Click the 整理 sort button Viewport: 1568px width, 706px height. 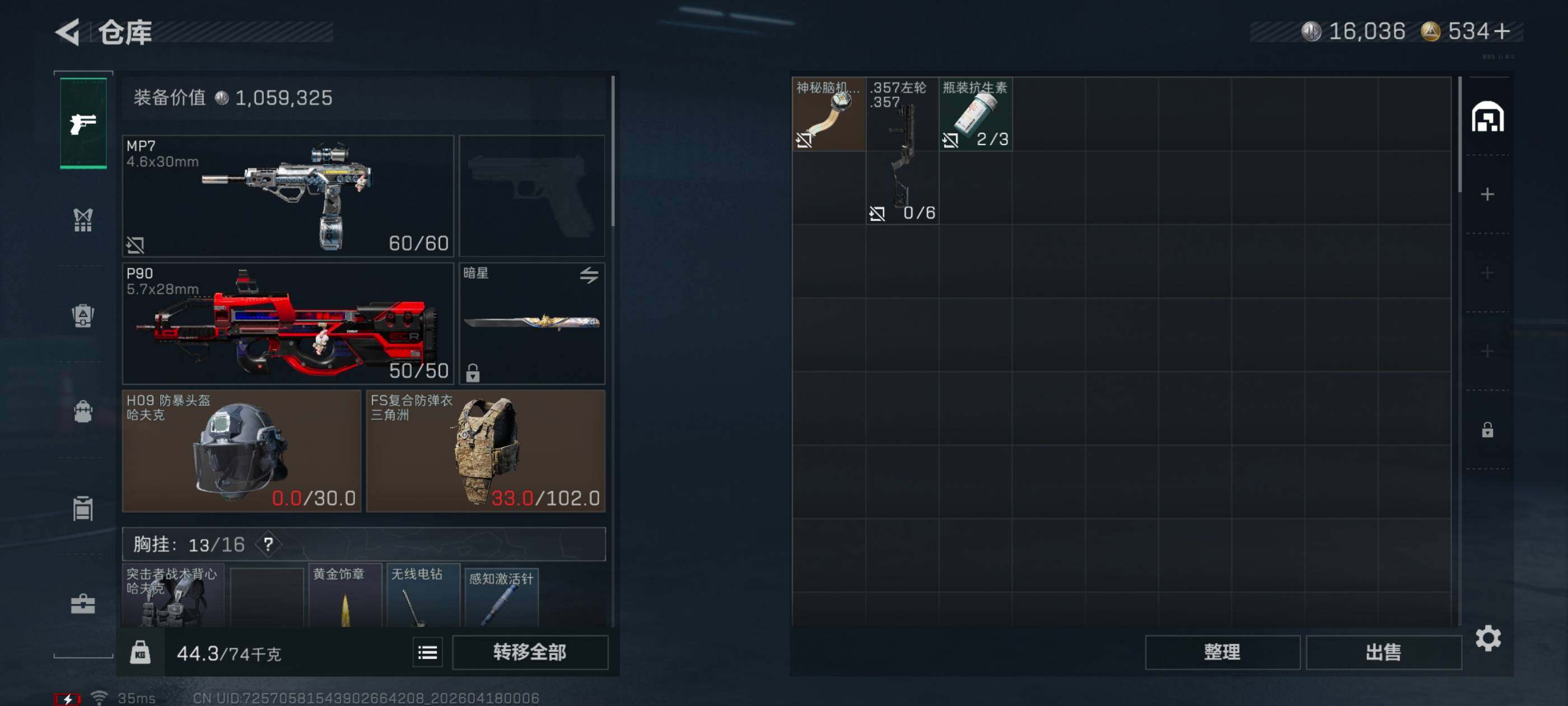pos(1222,652)
